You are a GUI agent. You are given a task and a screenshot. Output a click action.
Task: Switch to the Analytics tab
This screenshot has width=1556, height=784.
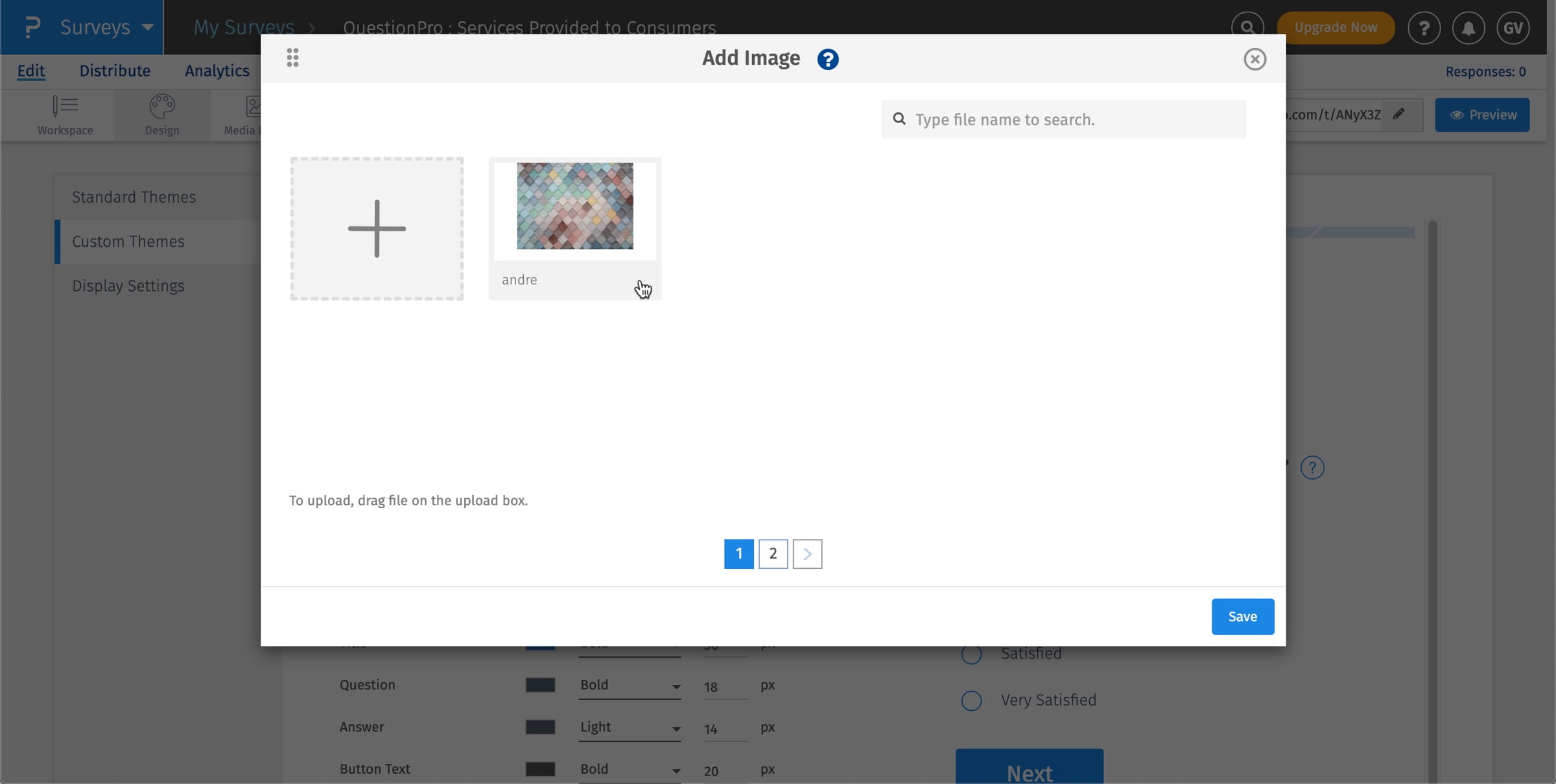pyautogui.click(x=217, y=71)
